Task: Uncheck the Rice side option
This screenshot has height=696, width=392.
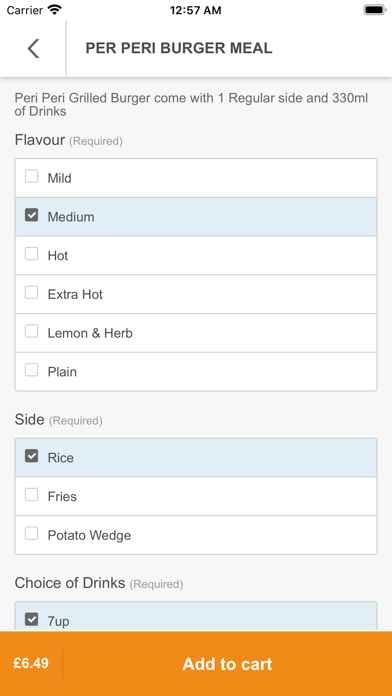Action: (32, 456)
